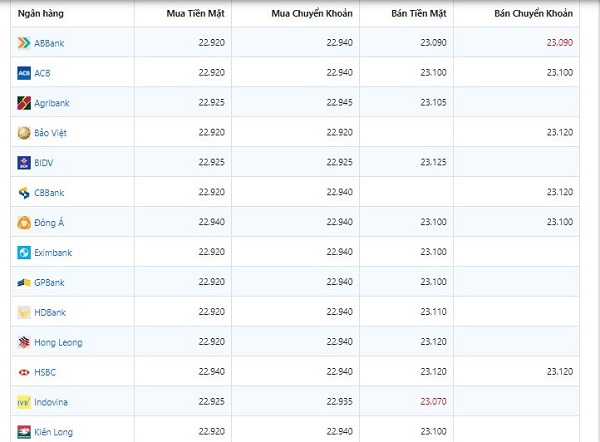Click the ACB bank logo icon
600x442 pixels.
click(24, 73)
